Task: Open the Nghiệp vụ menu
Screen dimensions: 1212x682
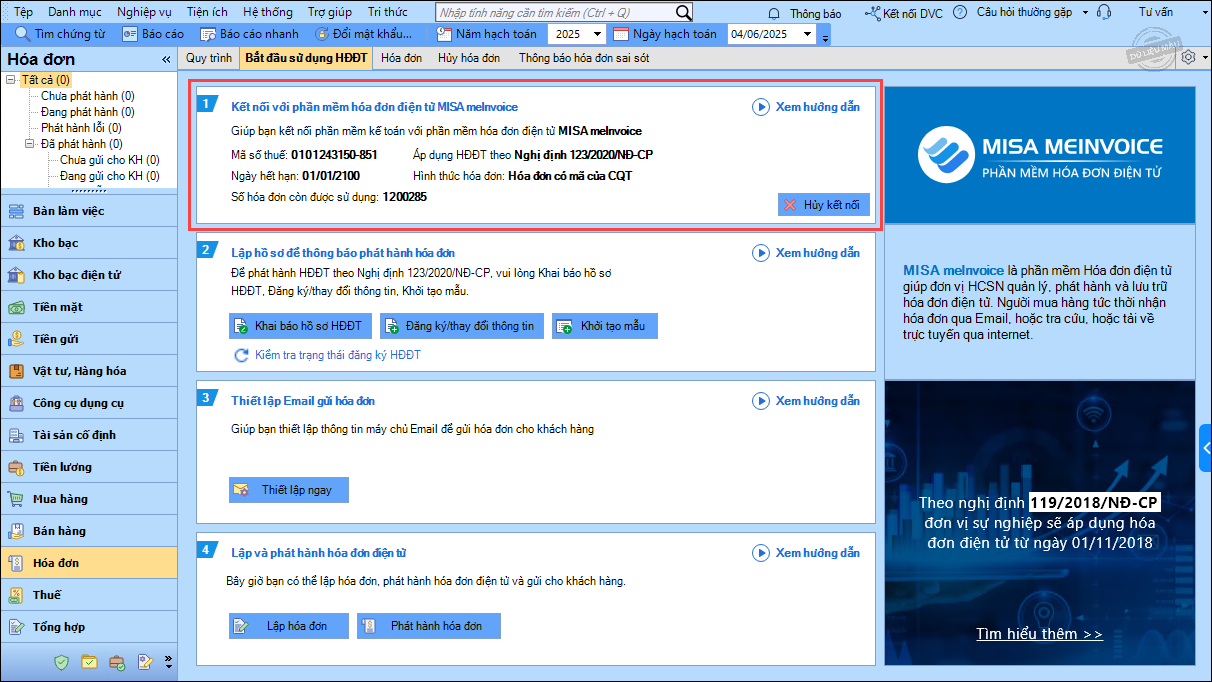Action: (x=145, y=12)
